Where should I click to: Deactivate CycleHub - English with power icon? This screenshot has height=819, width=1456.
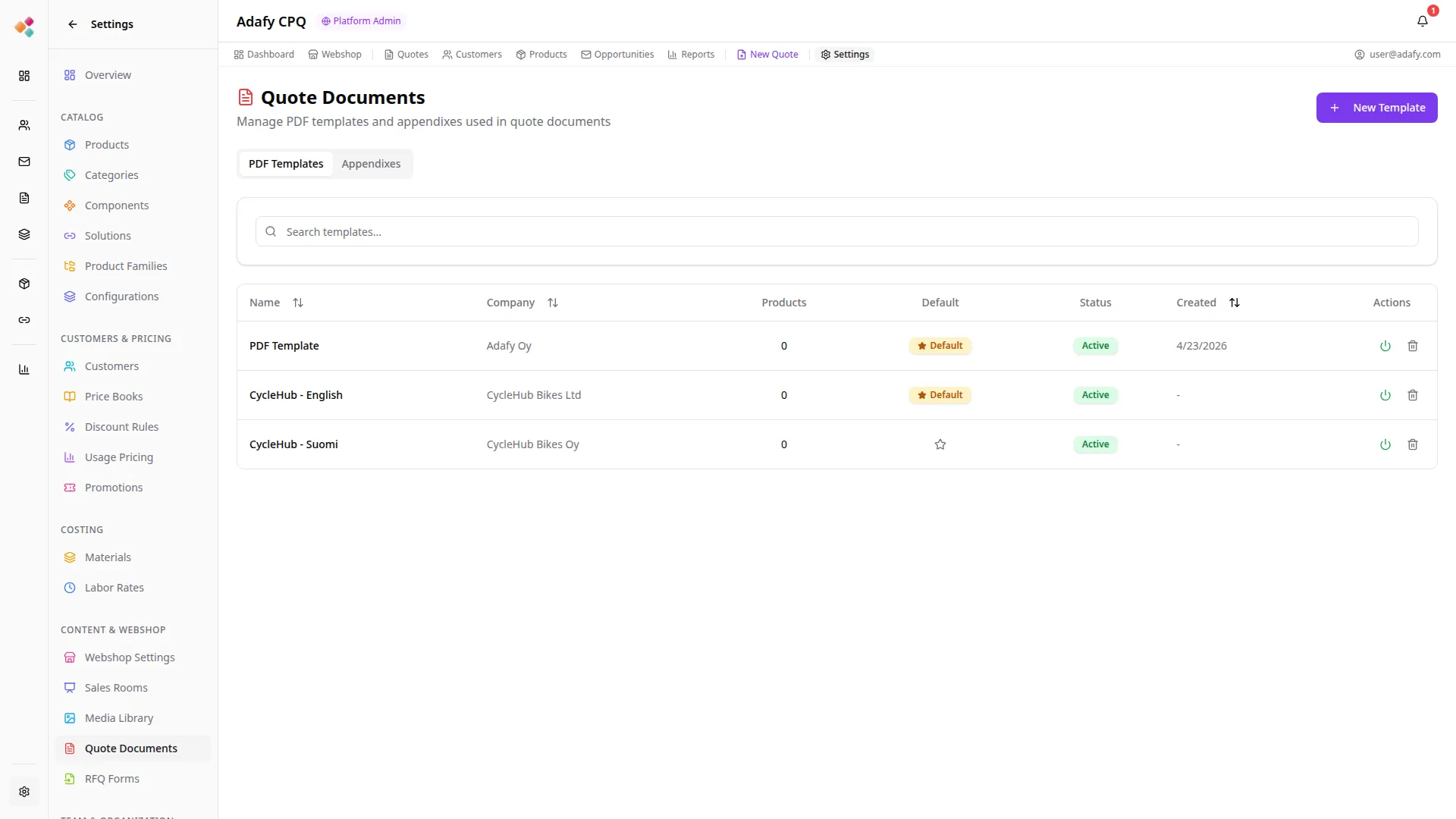(1385, 395)
